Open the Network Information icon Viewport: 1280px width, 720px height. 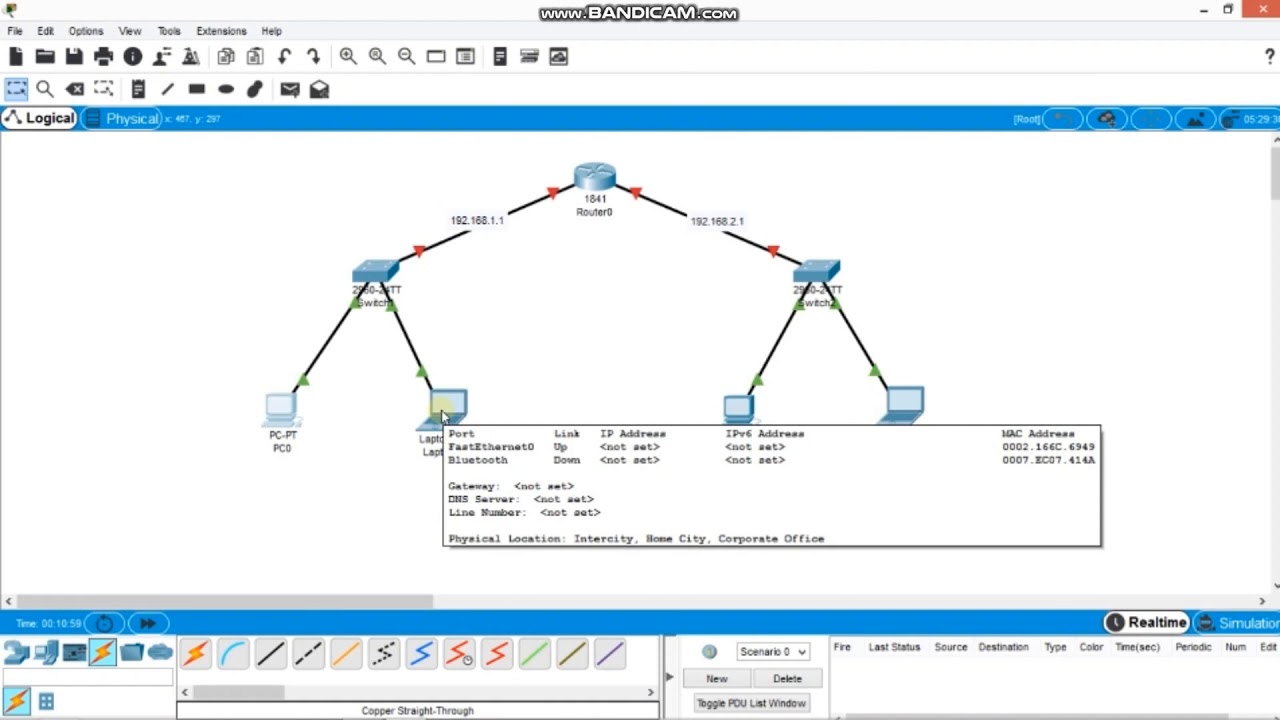(132, 57)
